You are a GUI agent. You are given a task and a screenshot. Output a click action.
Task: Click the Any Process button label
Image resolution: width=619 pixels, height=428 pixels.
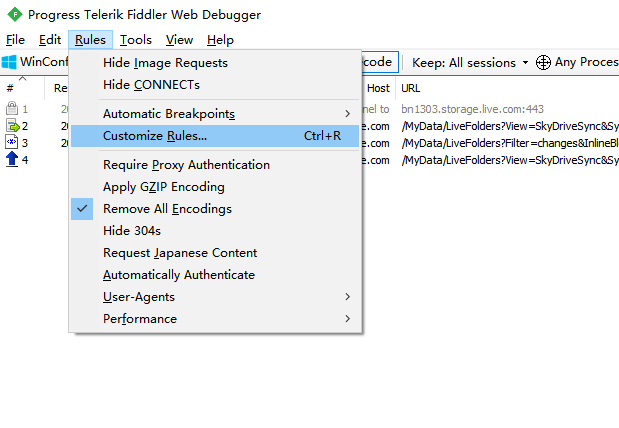click(x=586, y=62)
